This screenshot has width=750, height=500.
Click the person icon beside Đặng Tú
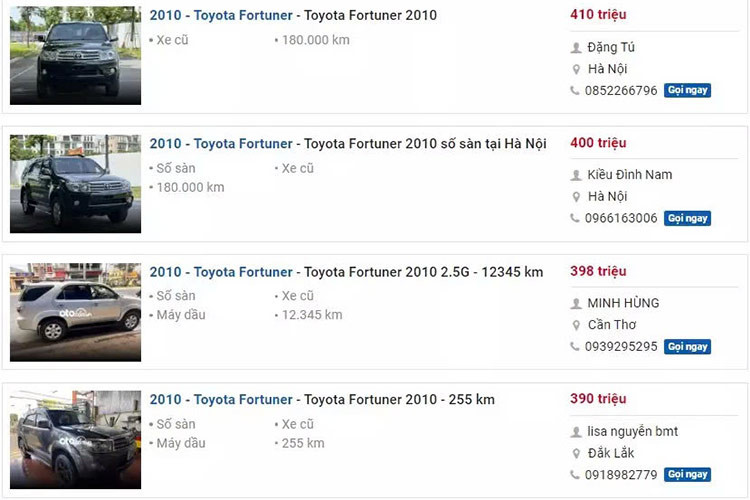coord(576,47)
